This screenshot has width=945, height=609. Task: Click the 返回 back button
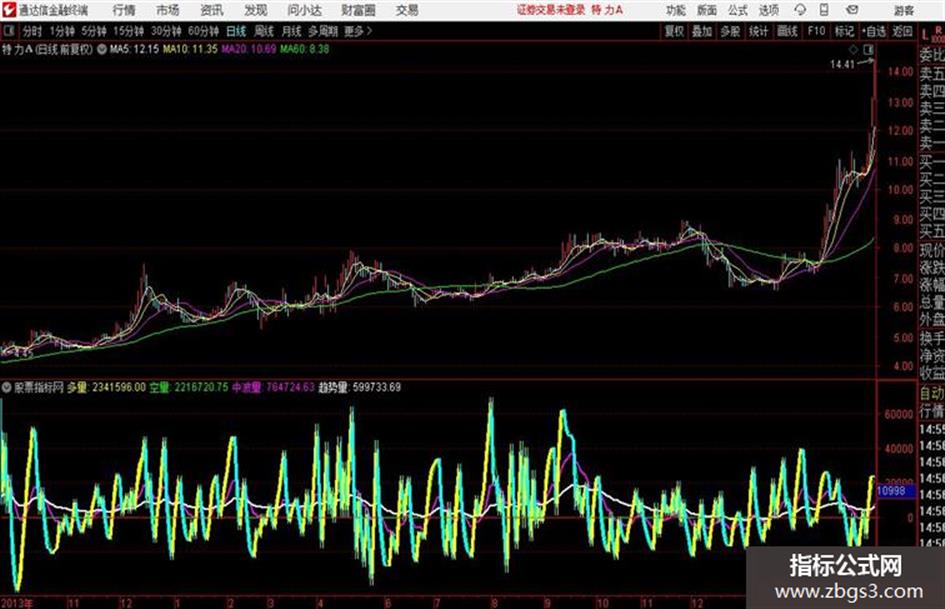902,31
